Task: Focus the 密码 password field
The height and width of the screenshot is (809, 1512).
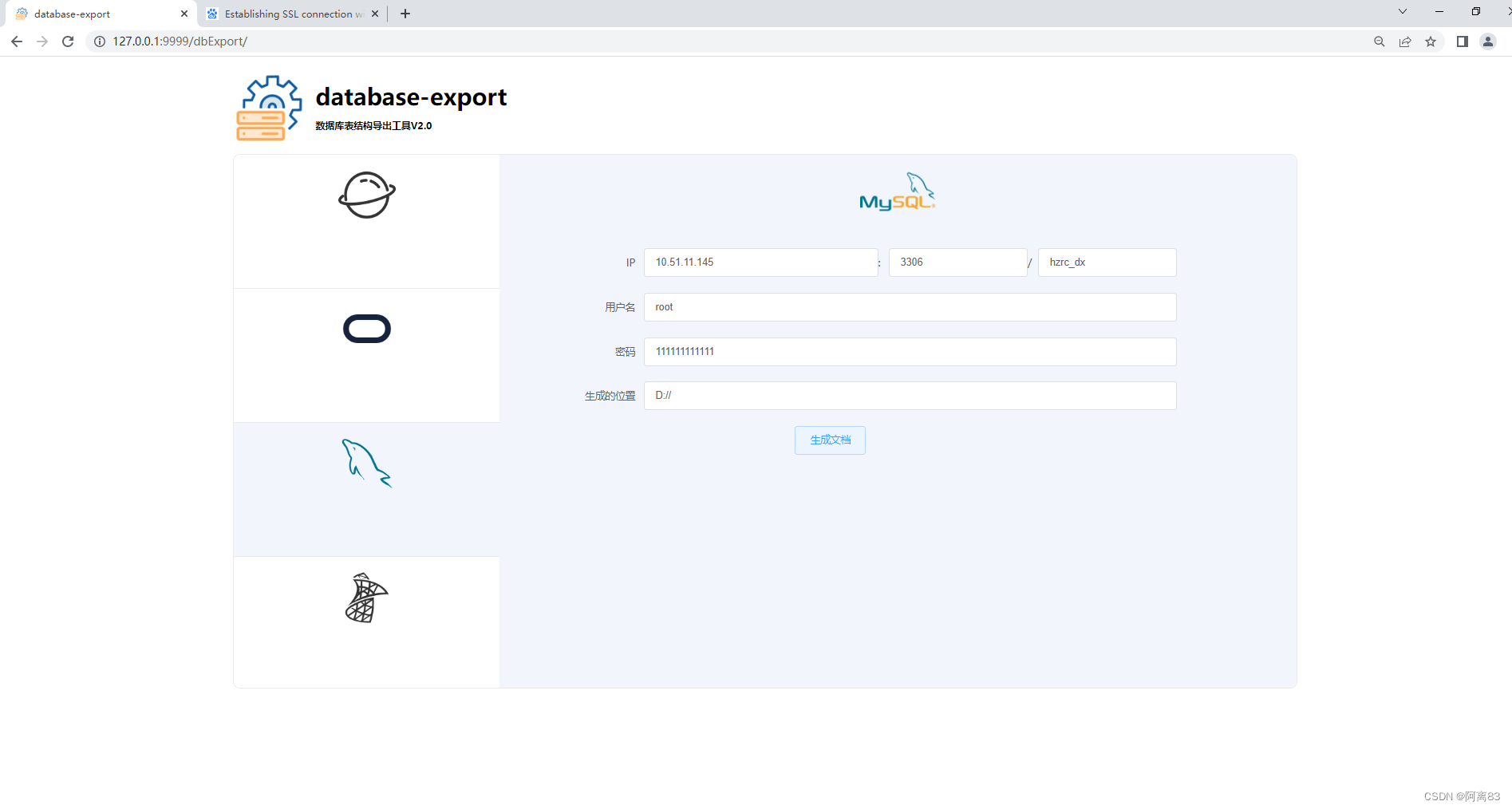Action: 910,352
